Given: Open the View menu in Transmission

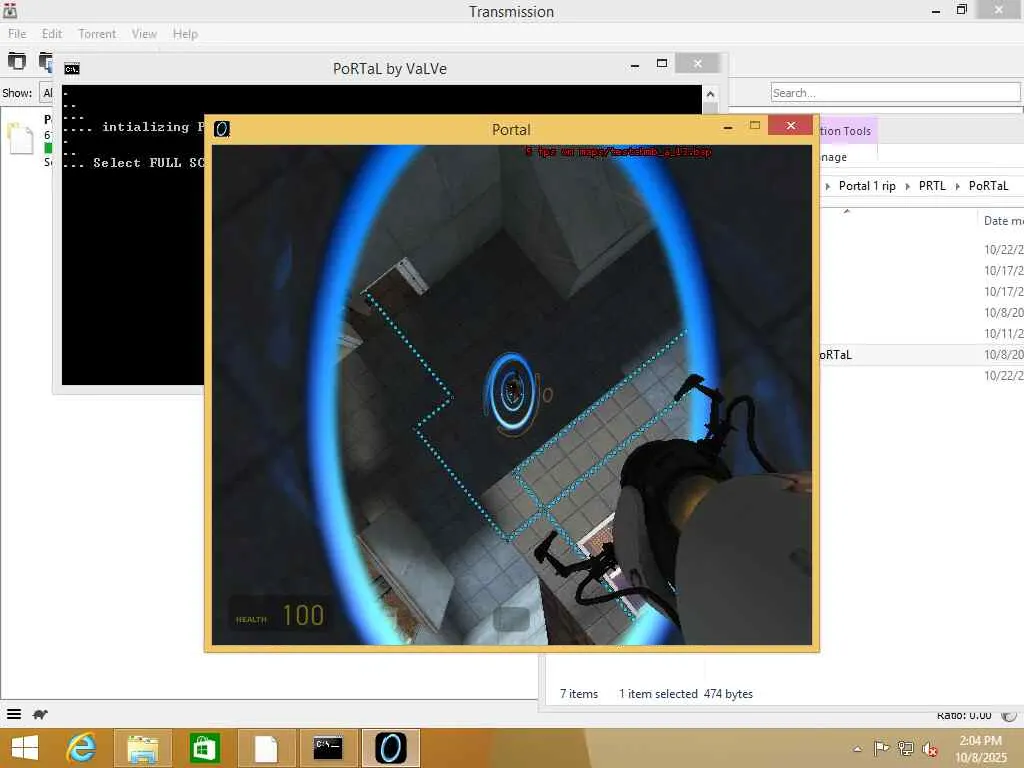Looking at the screenshot, I should [x=144, y=34].
